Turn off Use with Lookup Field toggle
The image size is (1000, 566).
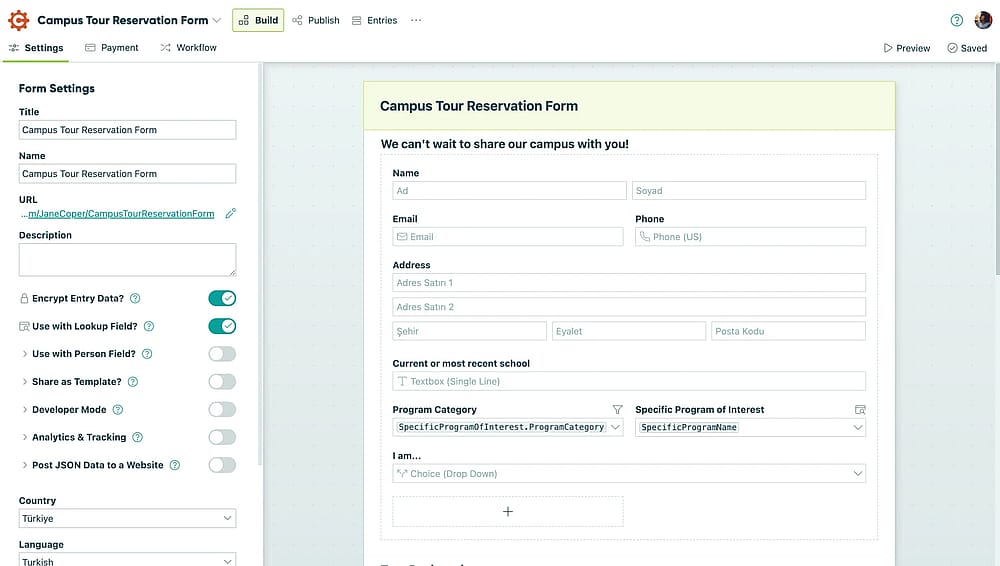(222, 326)
